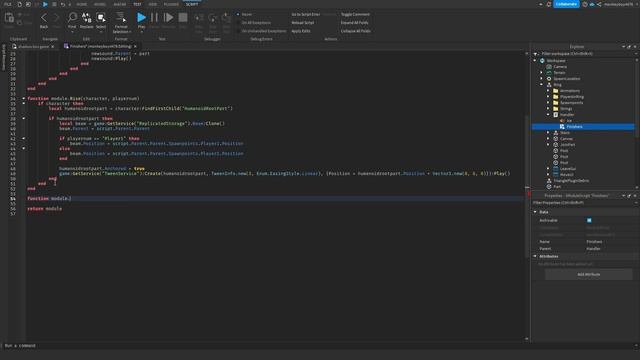Click the quick-access play icon in title bar
This screenshot has height=360, width=640.
45,4
